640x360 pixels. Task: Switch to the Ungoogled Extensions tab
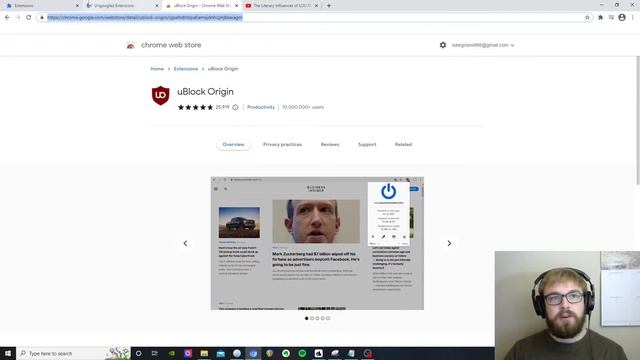pyautogui.click(x=122, y=6)
